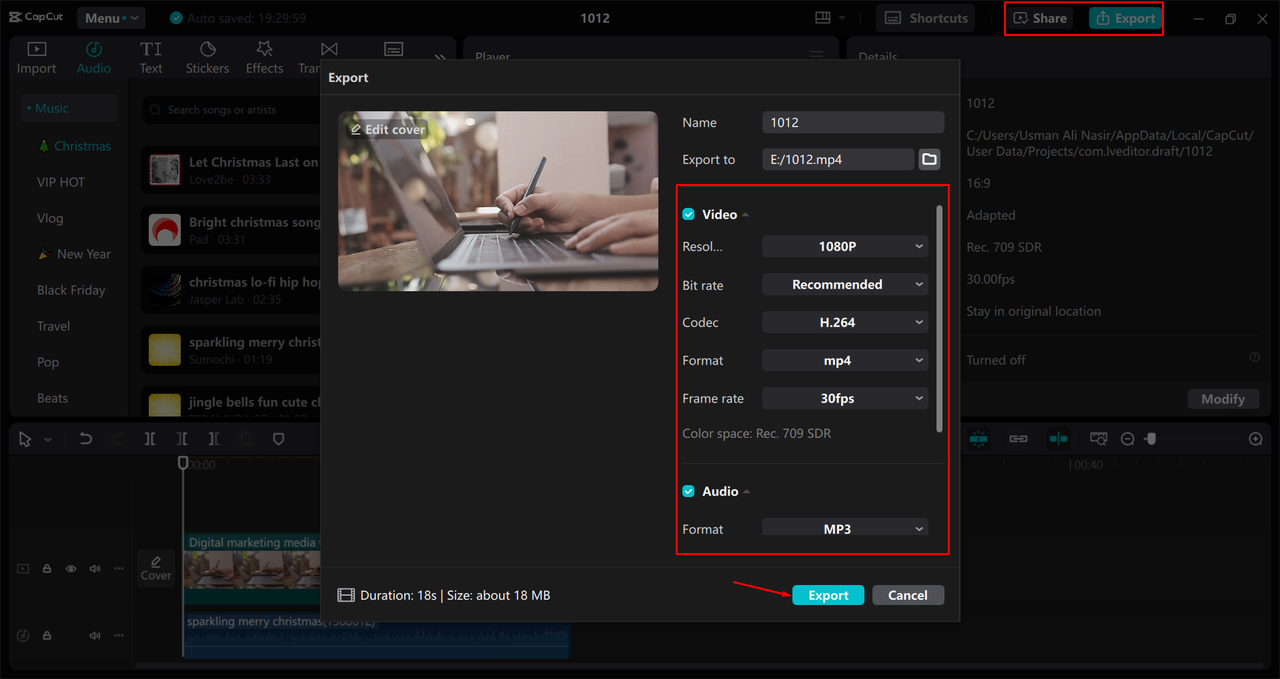Viewport: 1280px width, 679px height.
Task: Select the VIP HOT music category
Action: tap(61, 182)
